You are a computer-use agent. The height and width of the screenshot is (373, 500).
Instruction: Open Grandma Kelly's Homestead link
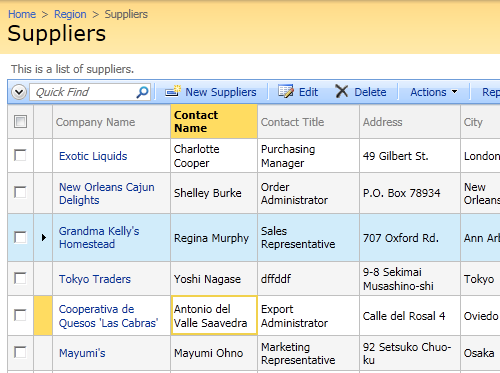[x=99, y=237]
